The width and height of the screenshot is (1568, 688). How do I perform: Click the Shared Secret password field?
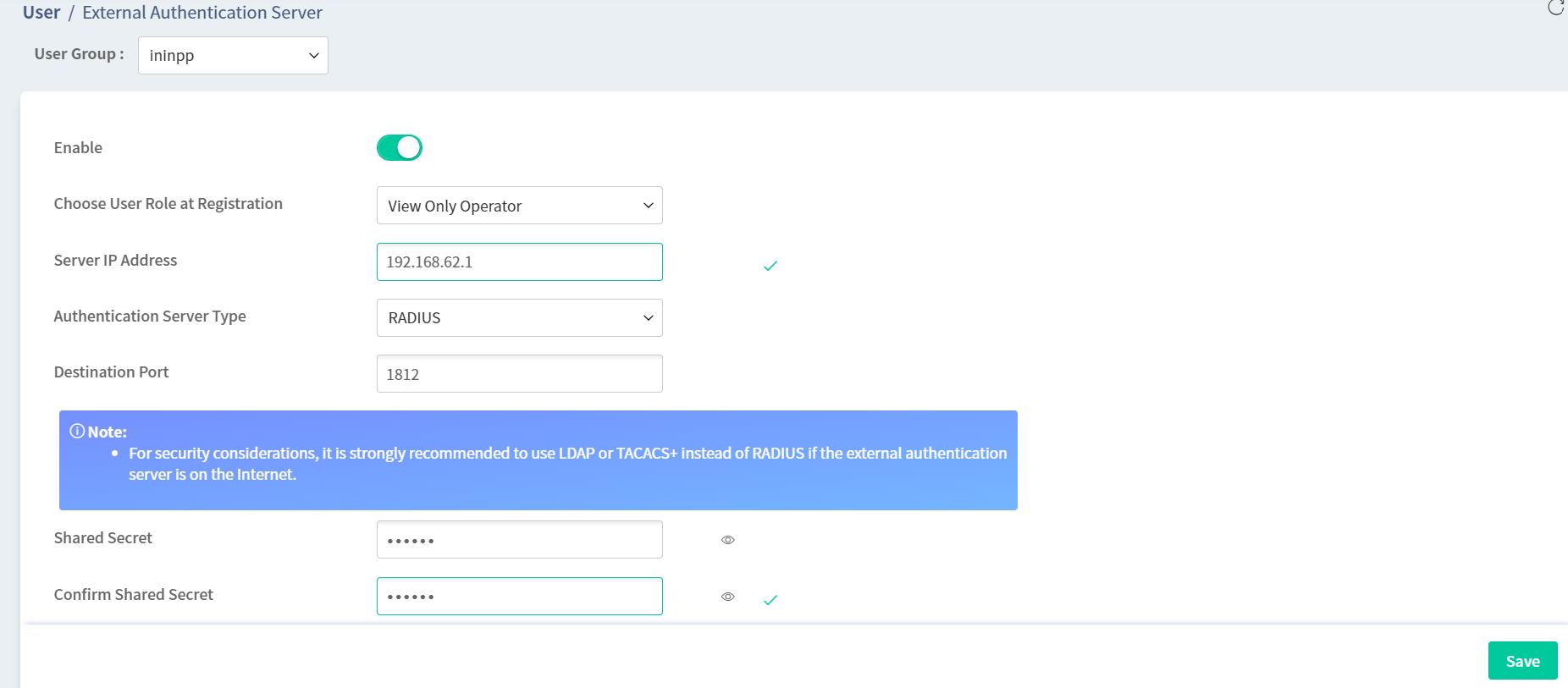pyautogui.click(x=520, y=539)
